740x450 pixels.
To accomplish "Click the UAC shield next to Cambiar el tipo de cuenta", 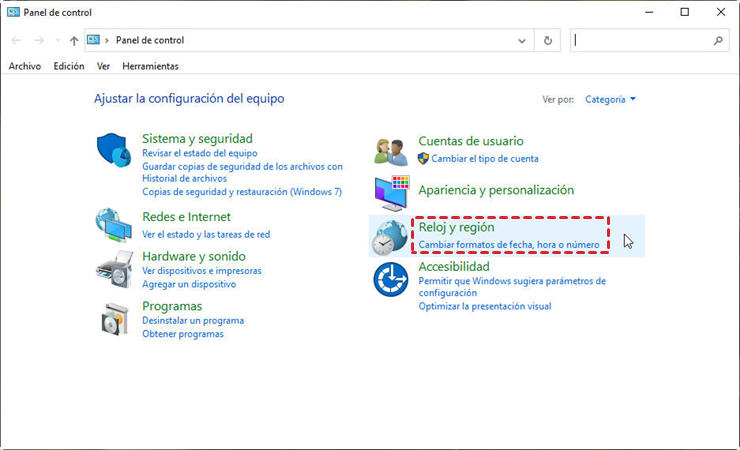I will tap(423, 158).
